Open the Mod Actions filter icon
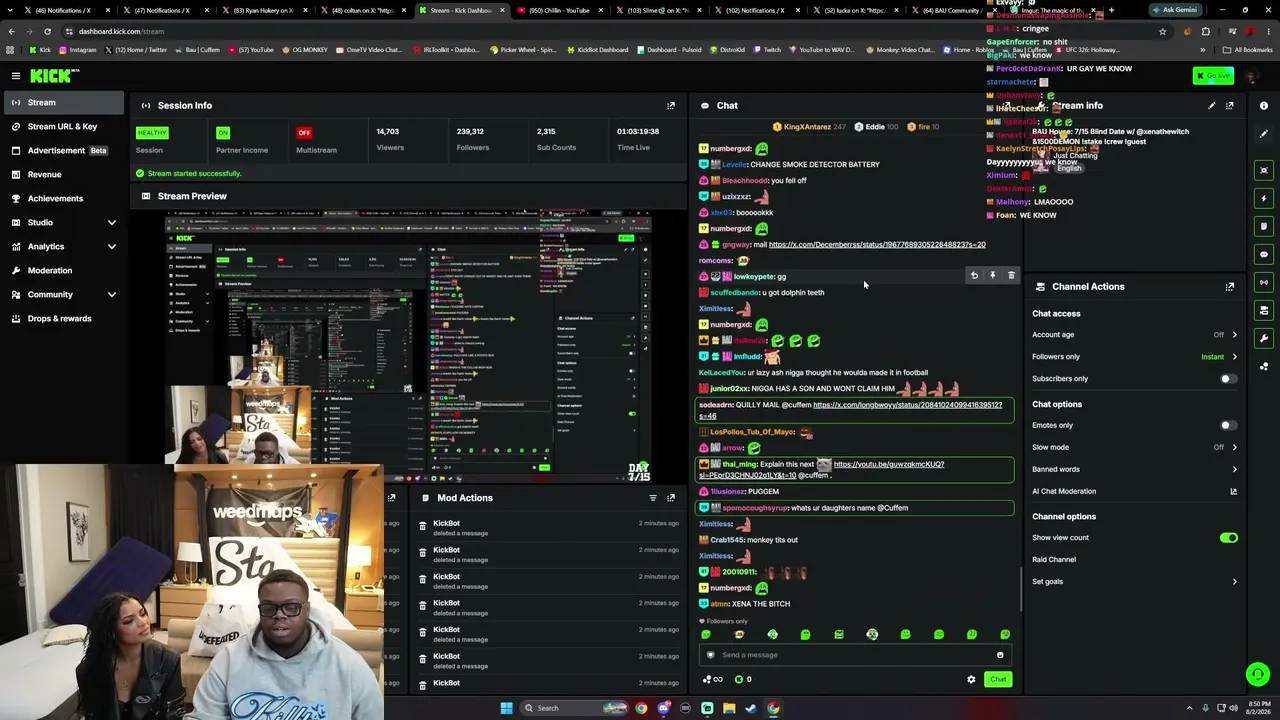 (653, 498)
